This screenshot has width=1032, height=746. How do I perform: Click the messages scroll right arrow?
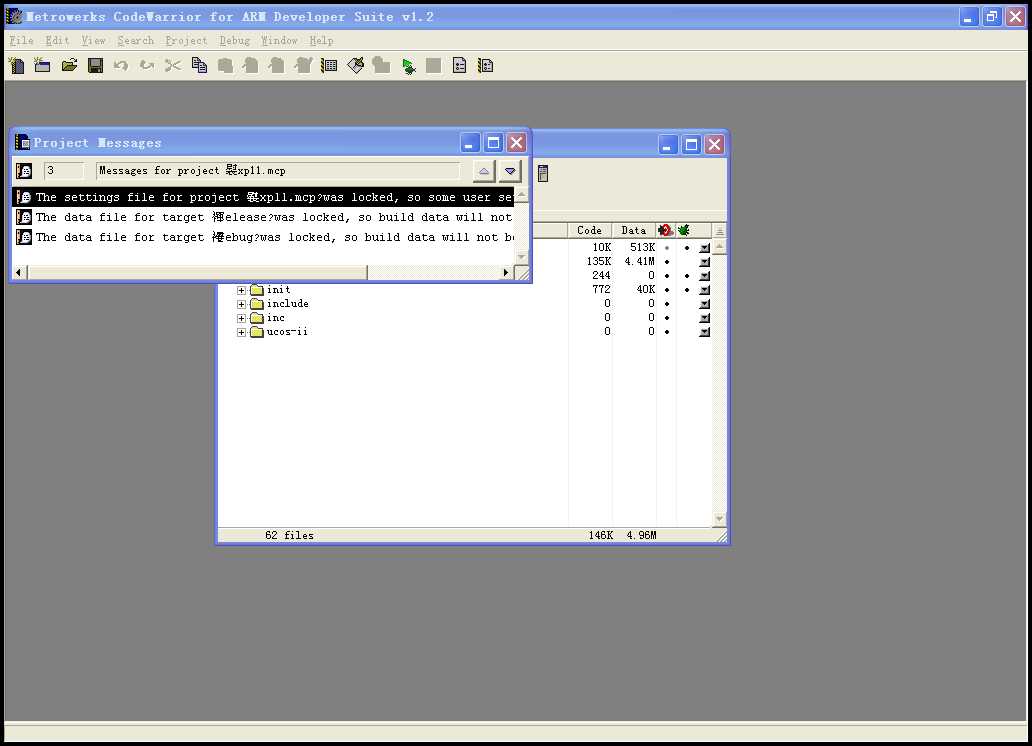coord(506,273)
